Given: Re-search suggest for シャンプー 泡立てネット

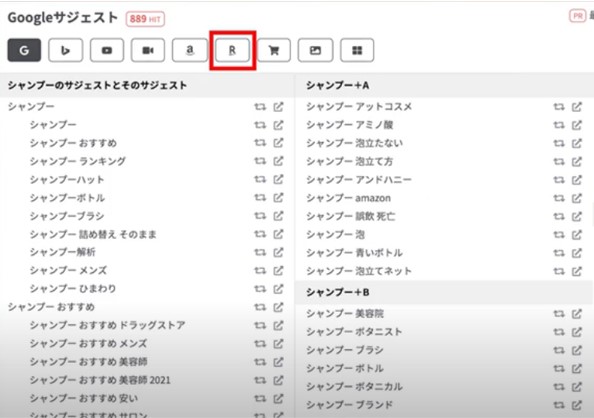Looking at the screenshot, I should coord(559,271).
